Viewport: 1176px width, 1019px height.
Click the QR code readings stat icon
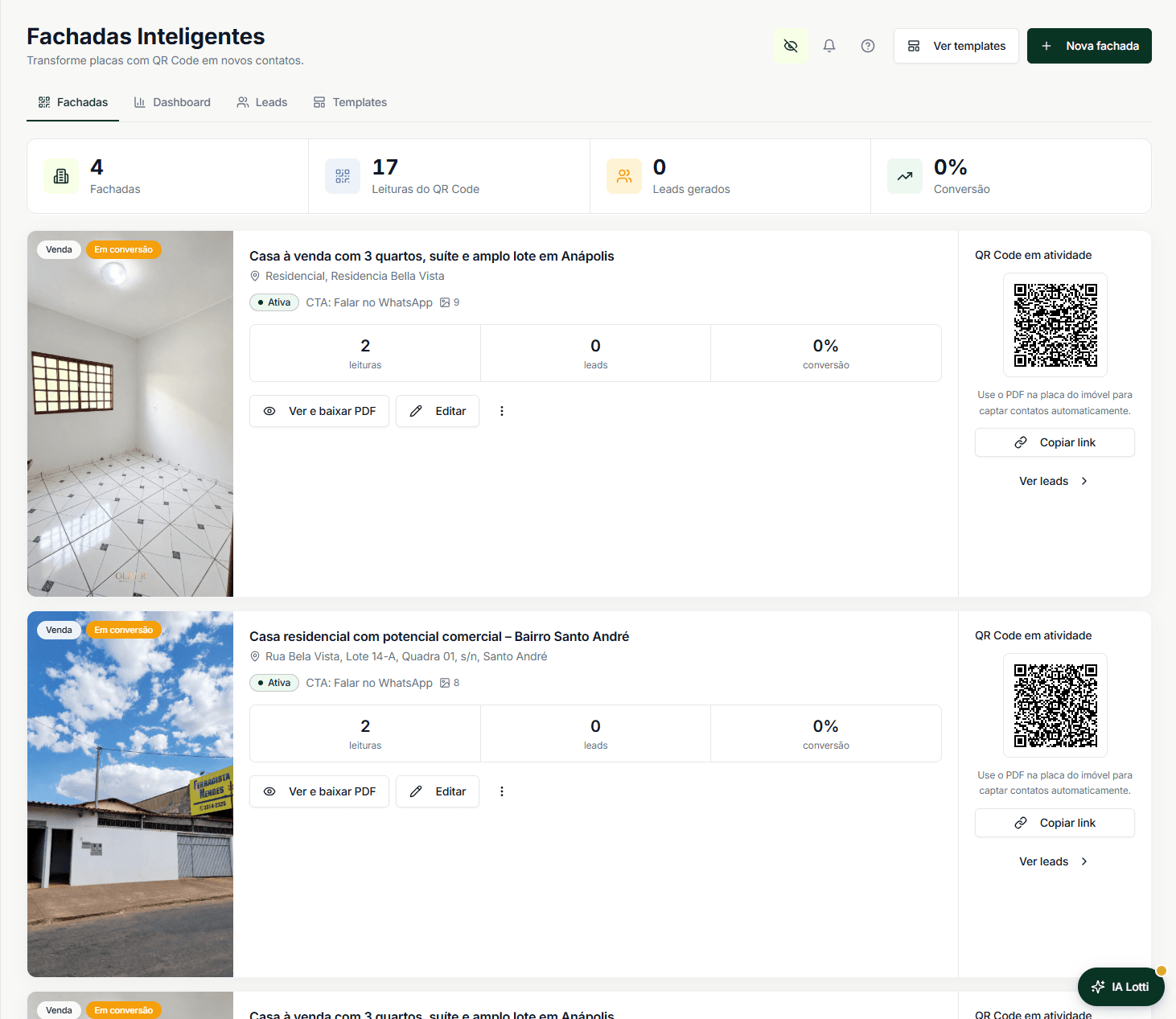(x=343, y=176)
